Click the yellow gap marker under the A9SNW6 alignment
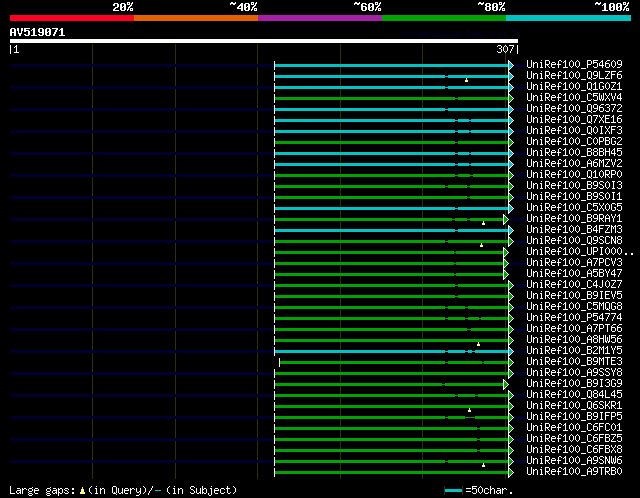The width and height of the screenshot is (640, 498). point(483,465)
